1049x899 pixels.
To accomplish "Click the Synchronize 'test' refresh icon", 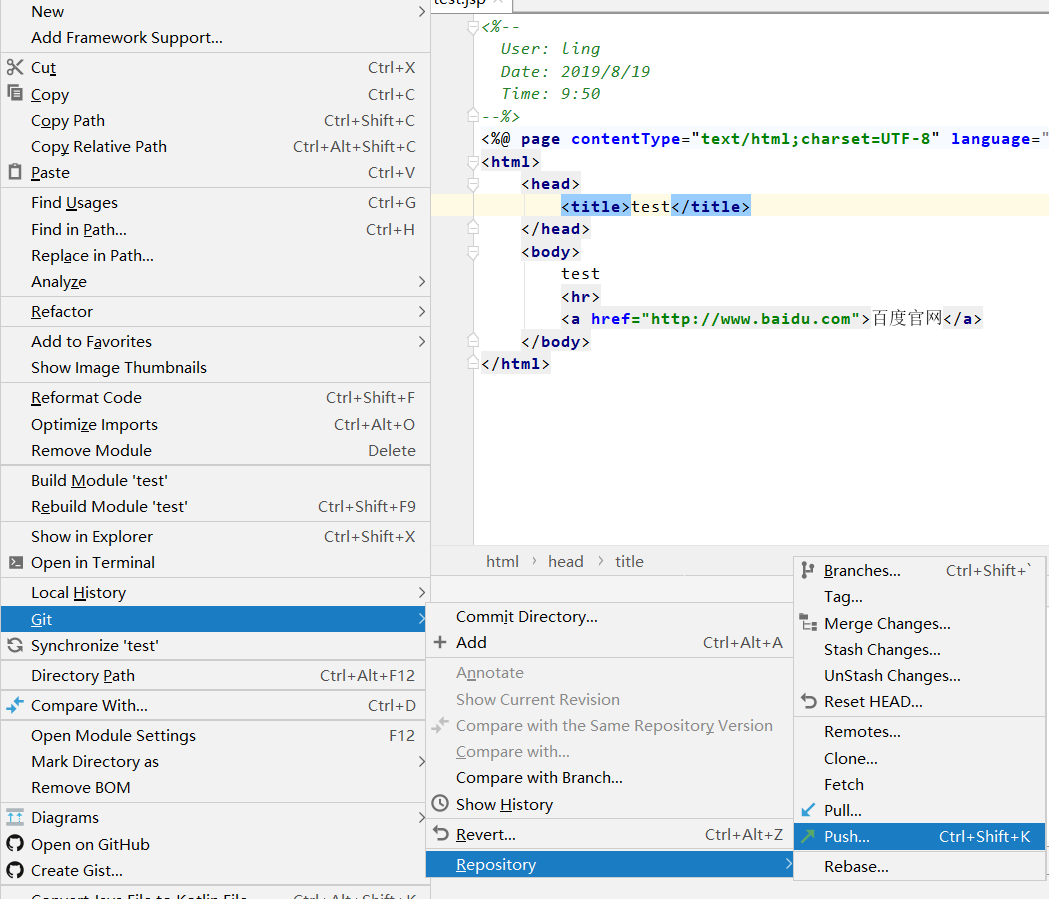I will coord(15,645).
